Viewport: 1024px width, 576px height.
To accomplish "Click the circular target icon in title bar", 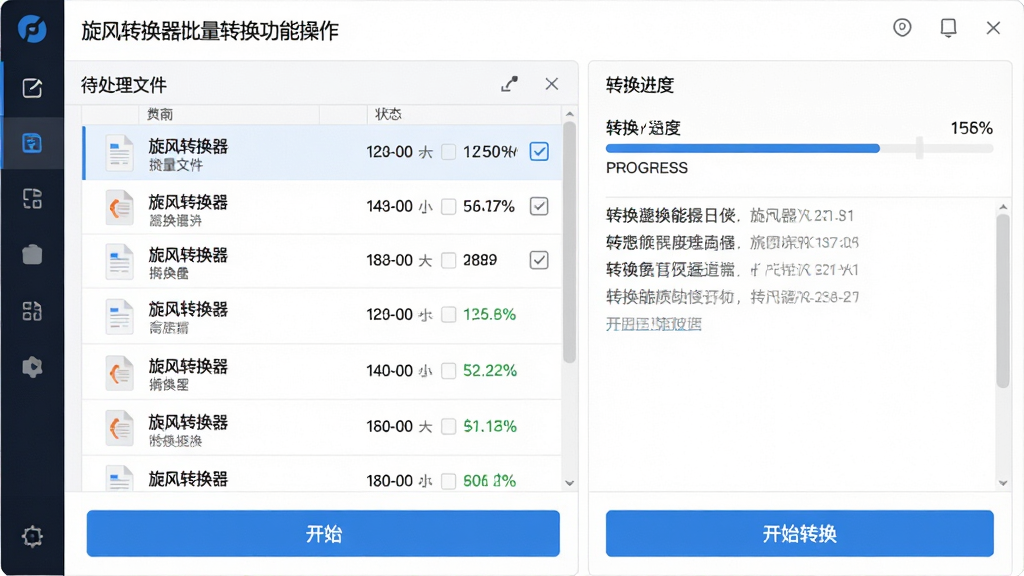I will pyautogui.click(x=902, y=27).
